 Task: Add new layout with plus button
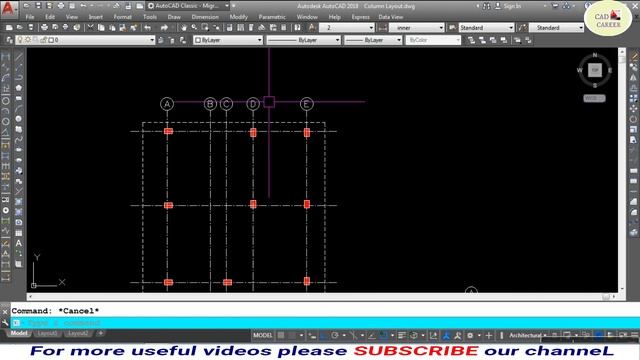[100, 333]
